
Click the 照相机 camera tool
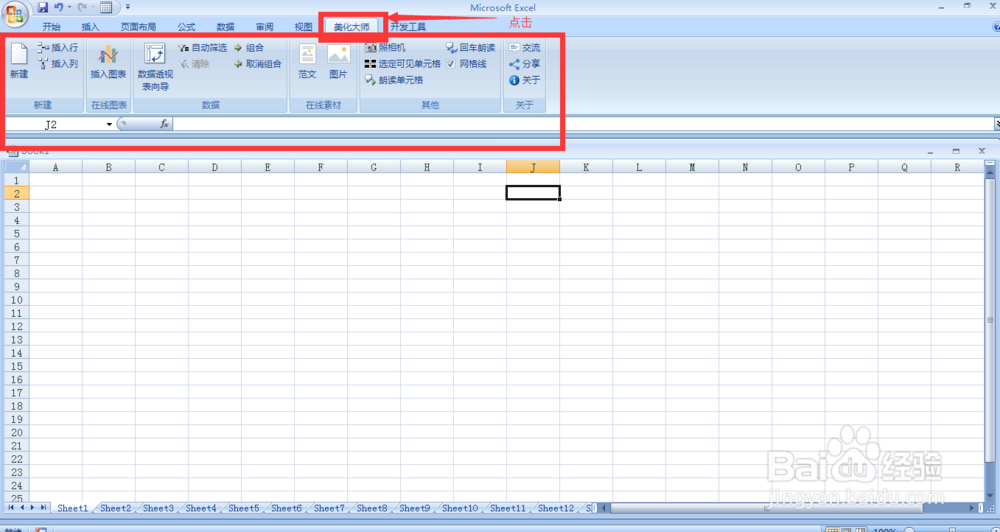click(x=385, y=48)
